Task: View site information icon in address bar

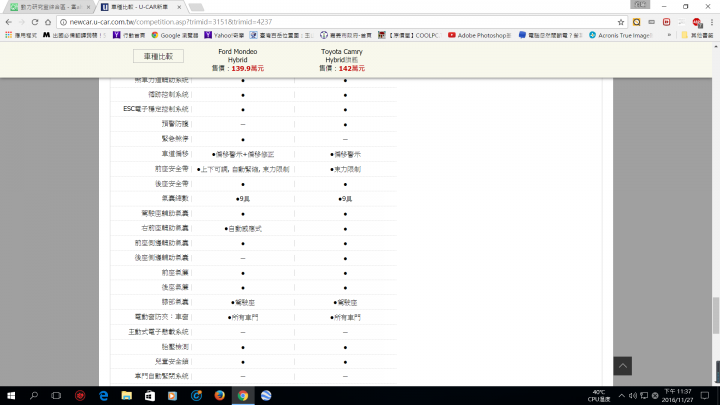Action: coord(63,22)
